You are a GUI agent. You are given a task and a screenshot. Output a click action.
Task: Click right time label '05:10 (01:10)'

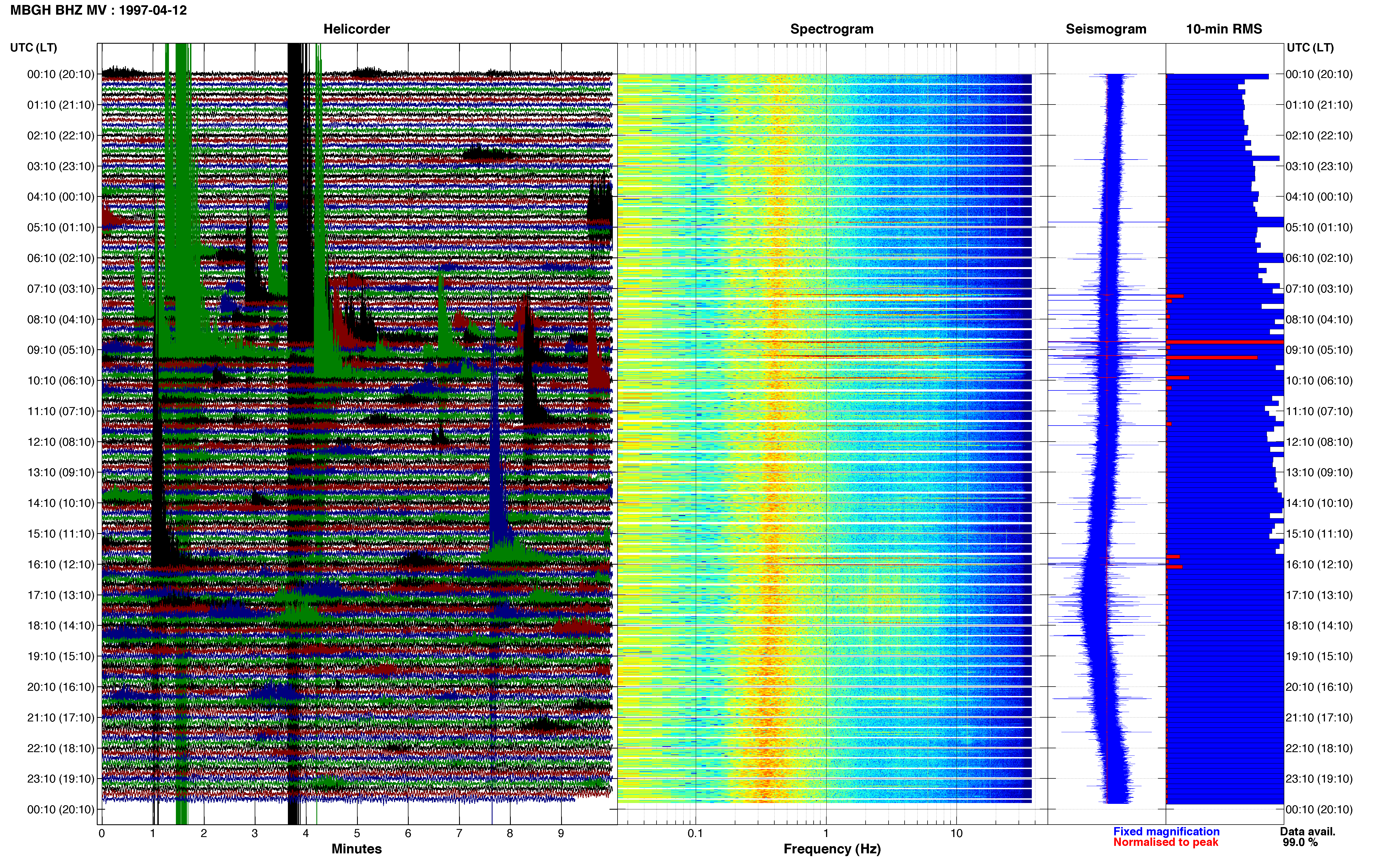[1319, 227]
